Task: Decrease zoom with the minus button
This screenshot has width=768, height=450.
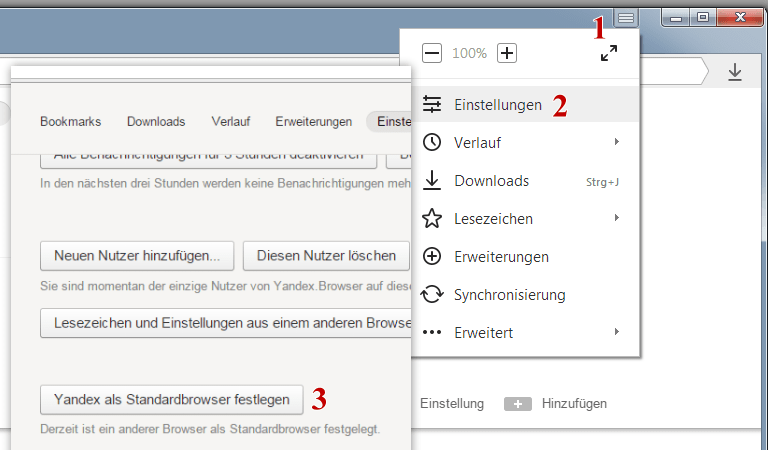Action: click(432, 53)
